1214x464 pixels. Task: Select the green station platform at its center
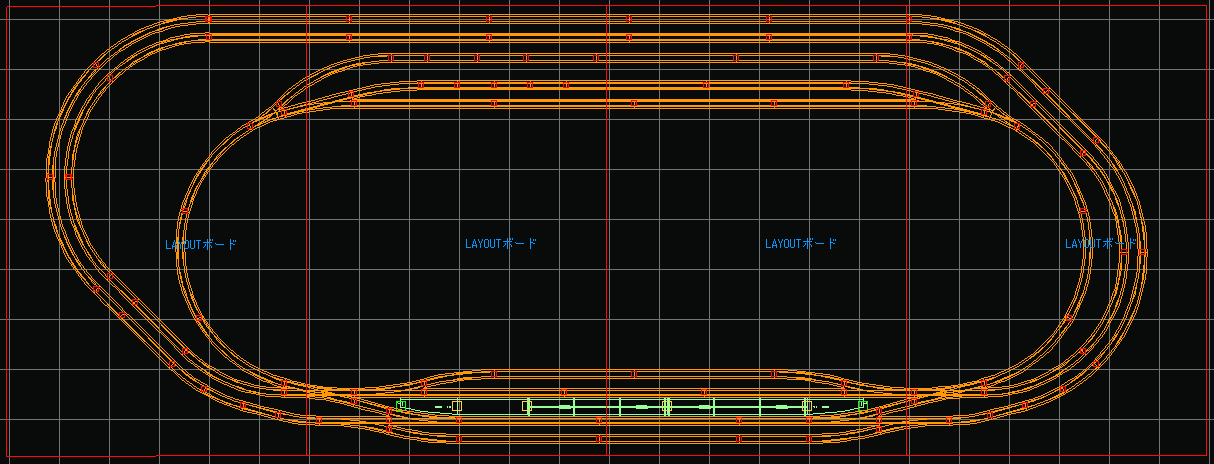[x=630, y=406]
